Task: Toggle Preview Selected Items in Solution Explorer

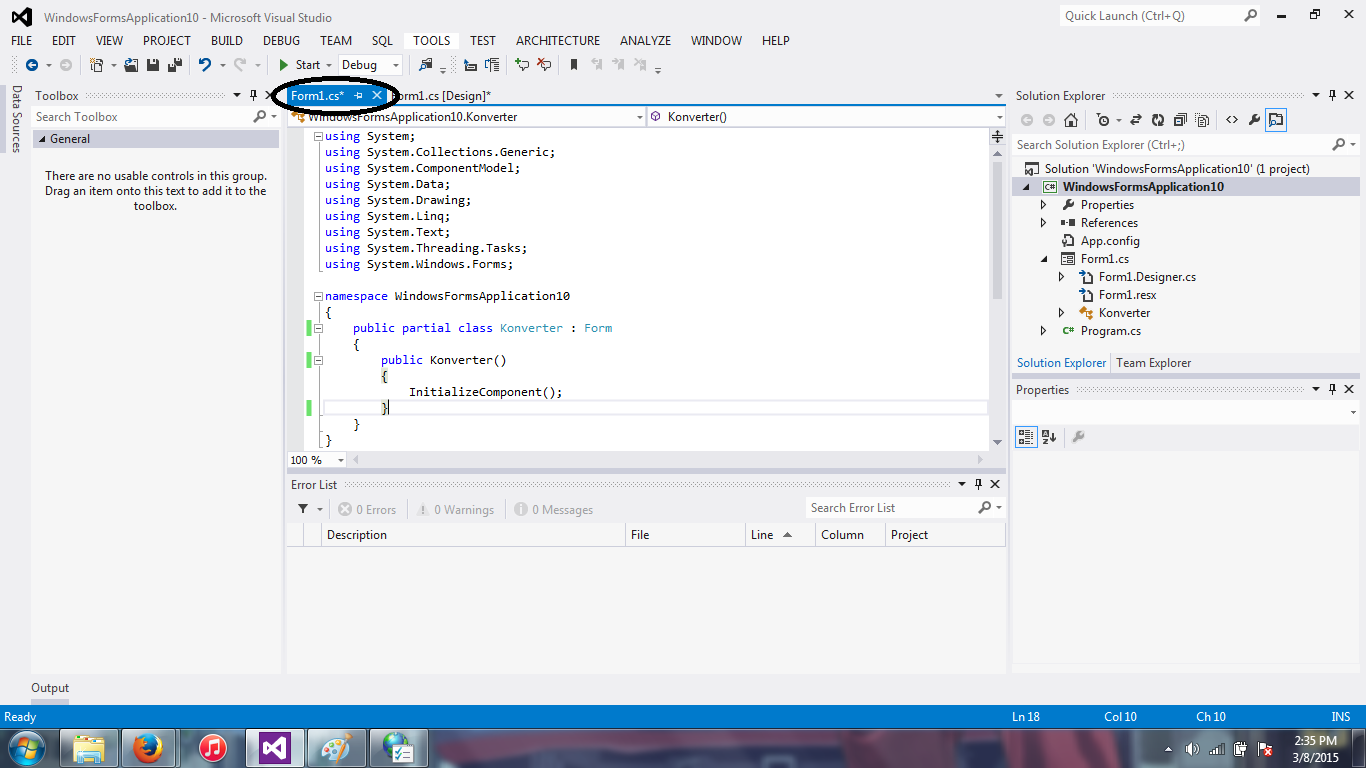Action: (1276, 120)
